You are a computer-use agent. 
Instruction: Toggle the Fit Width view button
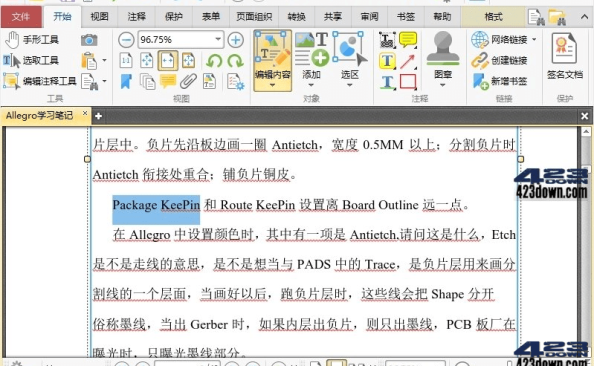(x=168, y=61)
